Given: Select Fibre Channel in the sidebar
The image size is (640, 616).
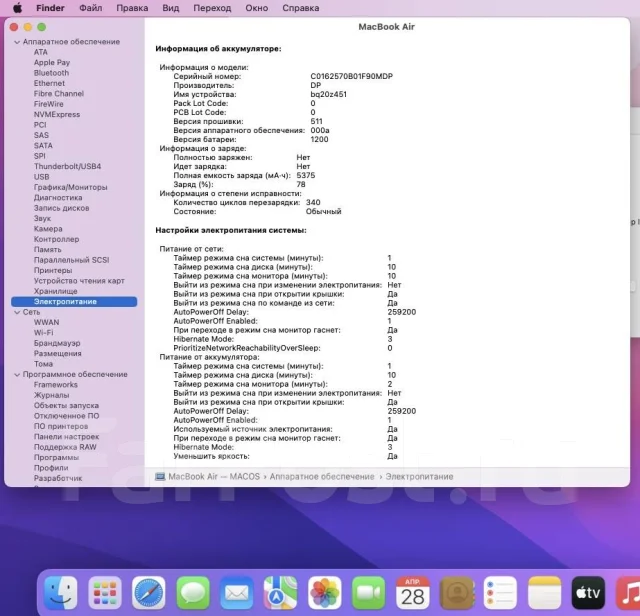Looking at the screenshot, I should click(59, 93).
